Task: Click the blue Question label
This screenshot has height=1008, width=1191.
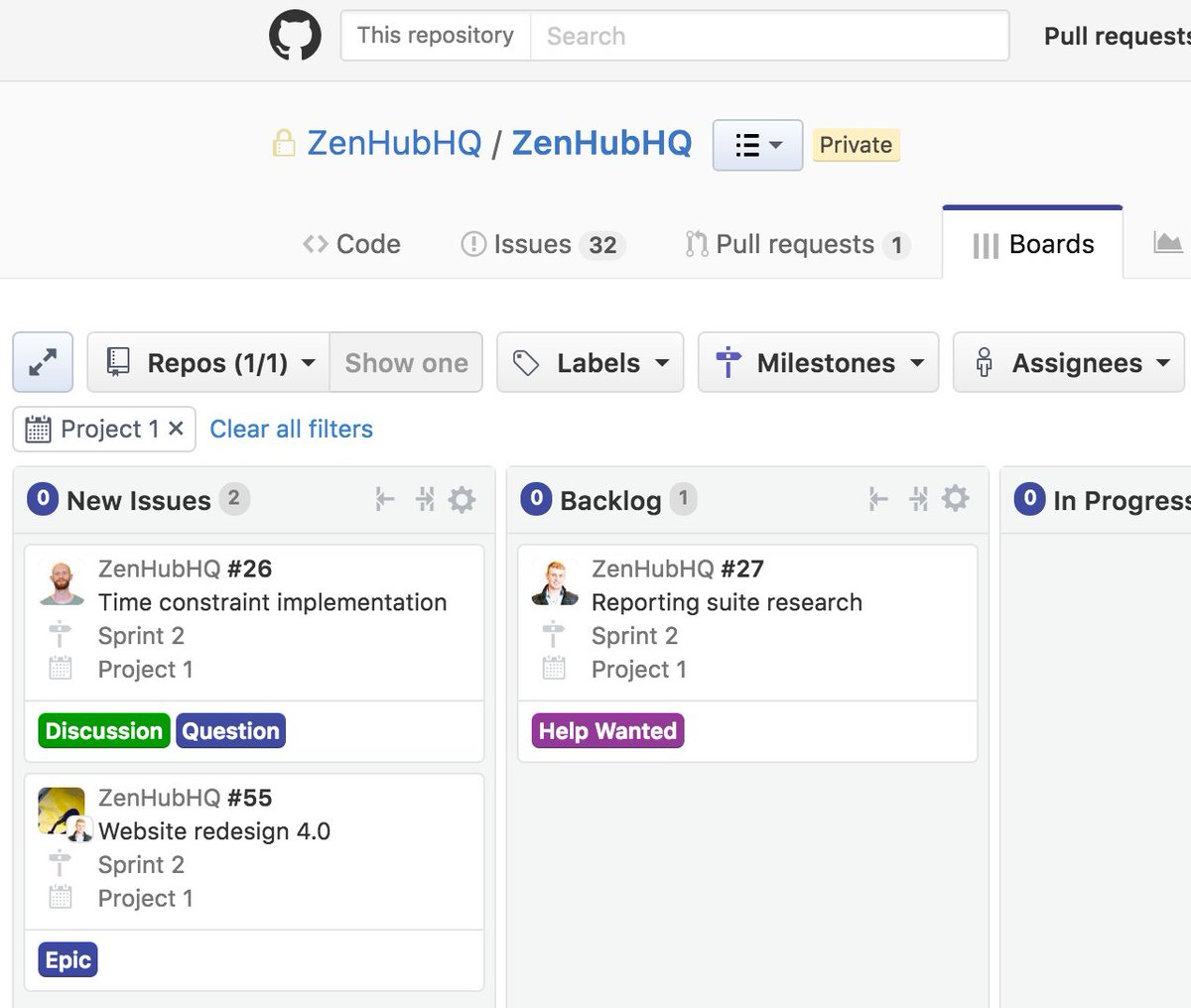Action: (x=231, y=731)
